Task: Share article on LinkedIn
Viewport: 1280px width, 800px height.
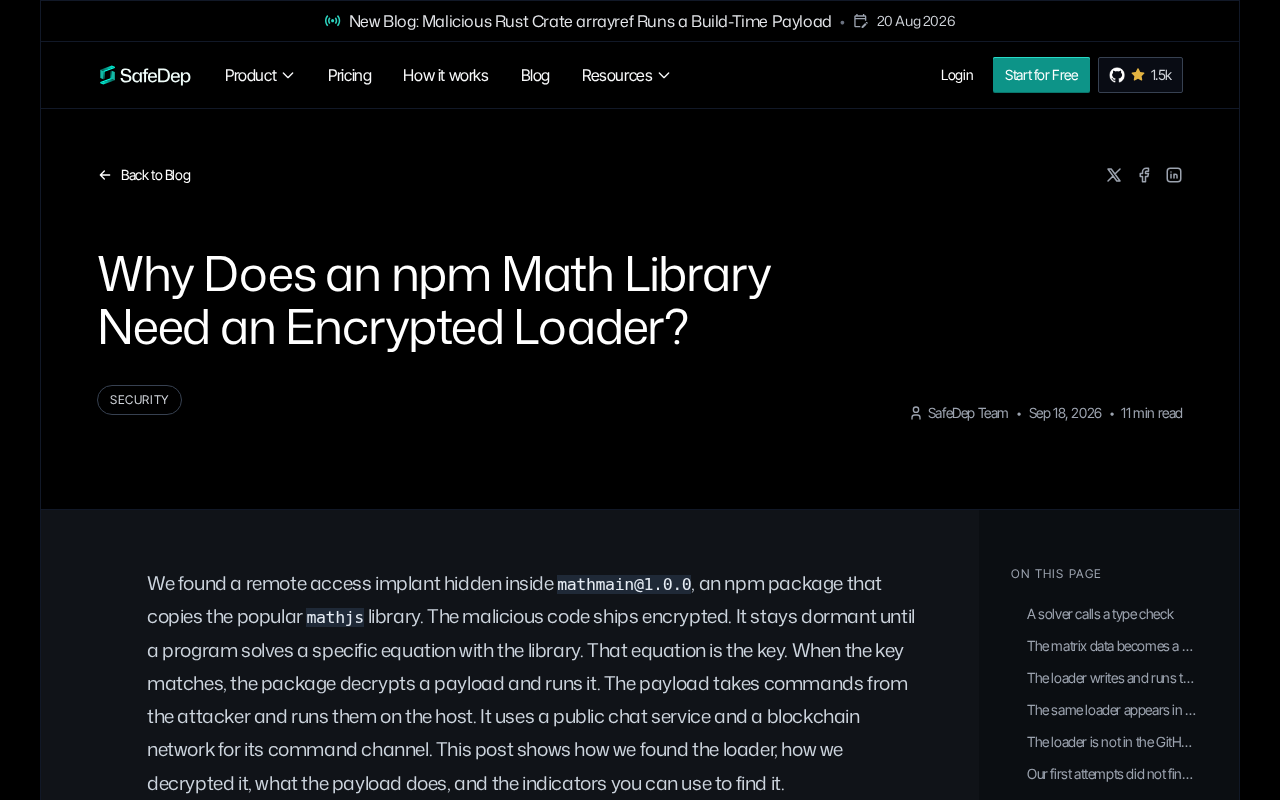Action: point(1174,175)
